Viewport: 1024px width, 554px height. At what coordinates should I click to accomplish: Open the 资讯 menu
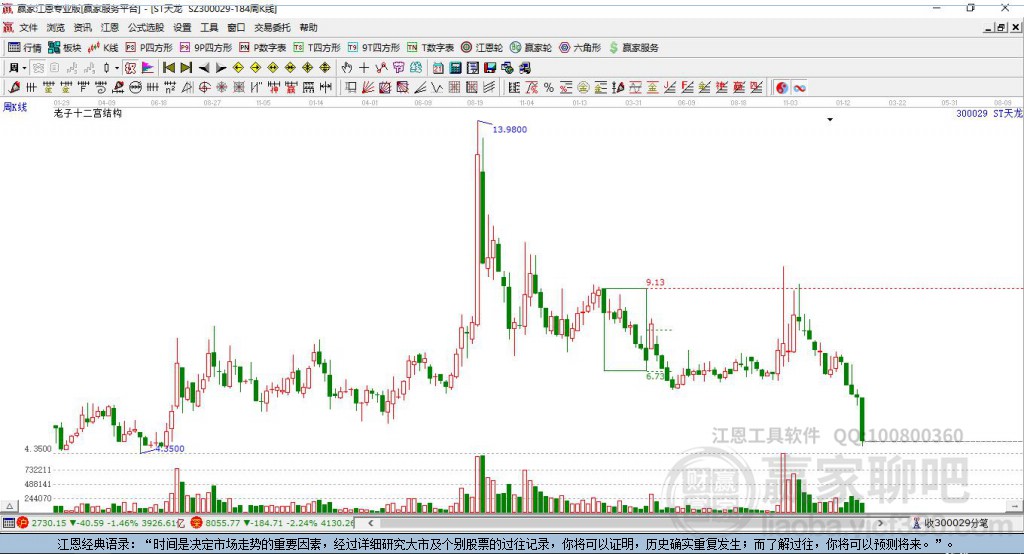(82, 27)
